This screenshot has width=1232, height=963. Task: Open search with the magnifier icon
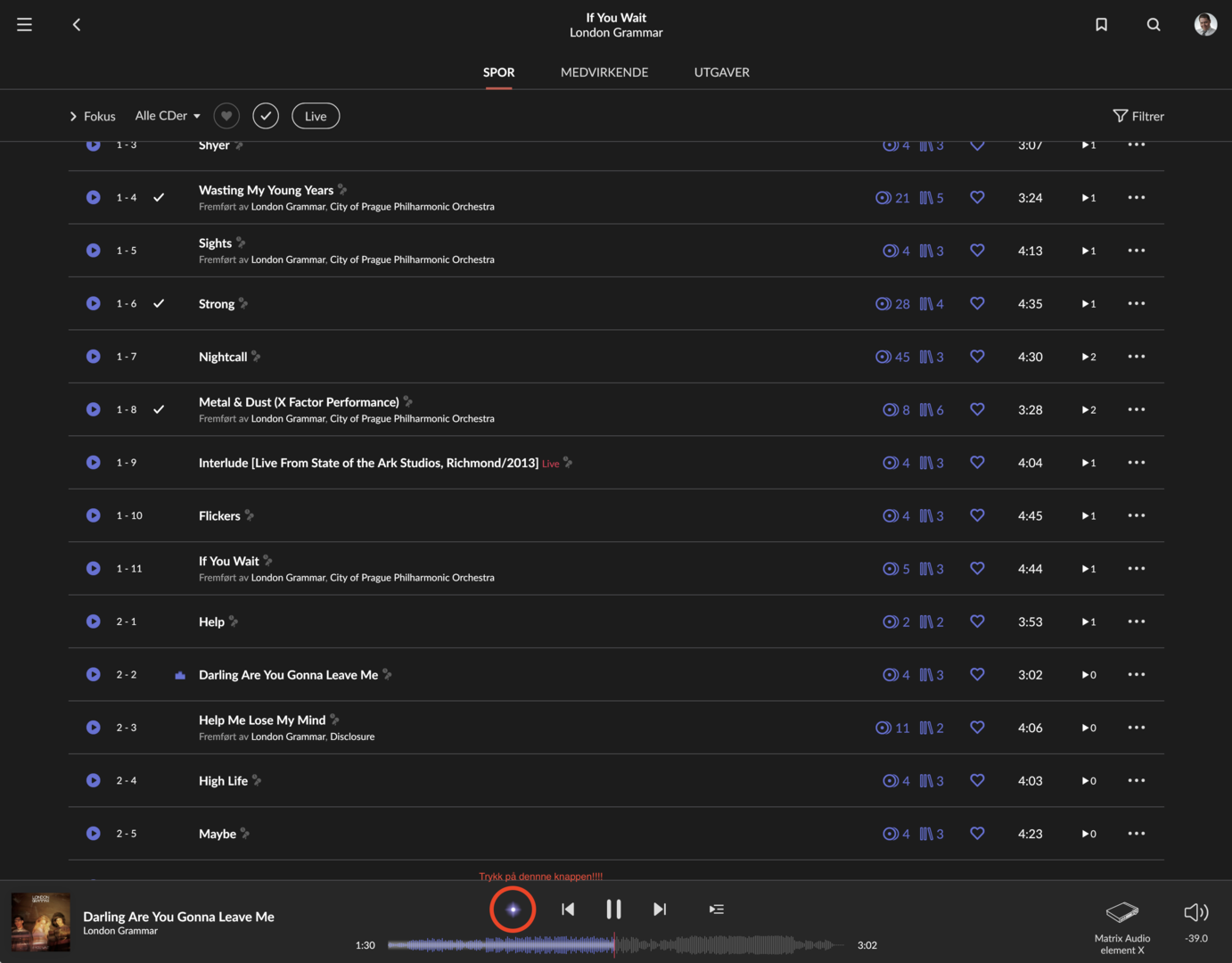pos(1154,25)
